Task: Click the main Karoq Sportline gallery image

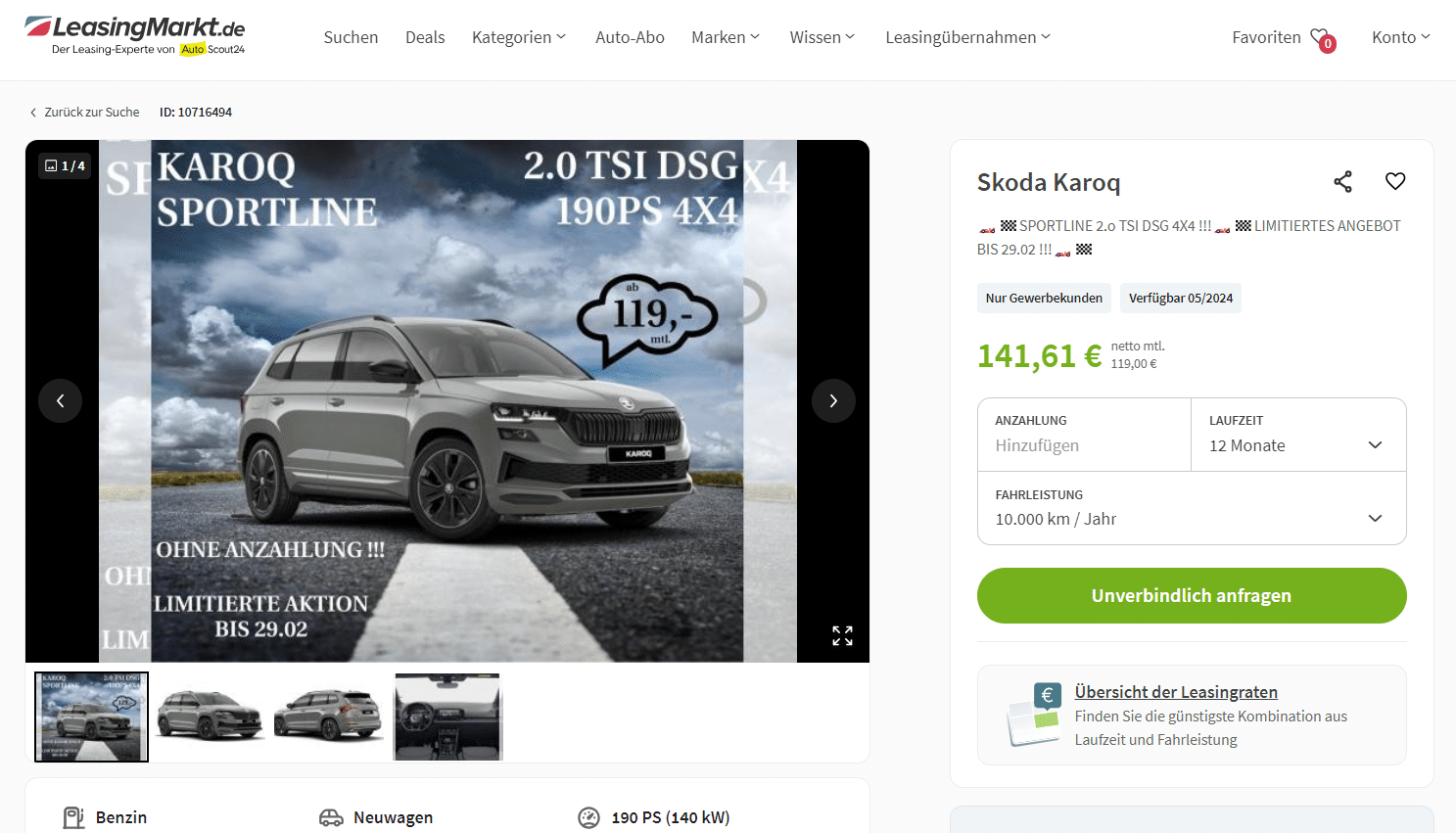Action: (447, 401)
